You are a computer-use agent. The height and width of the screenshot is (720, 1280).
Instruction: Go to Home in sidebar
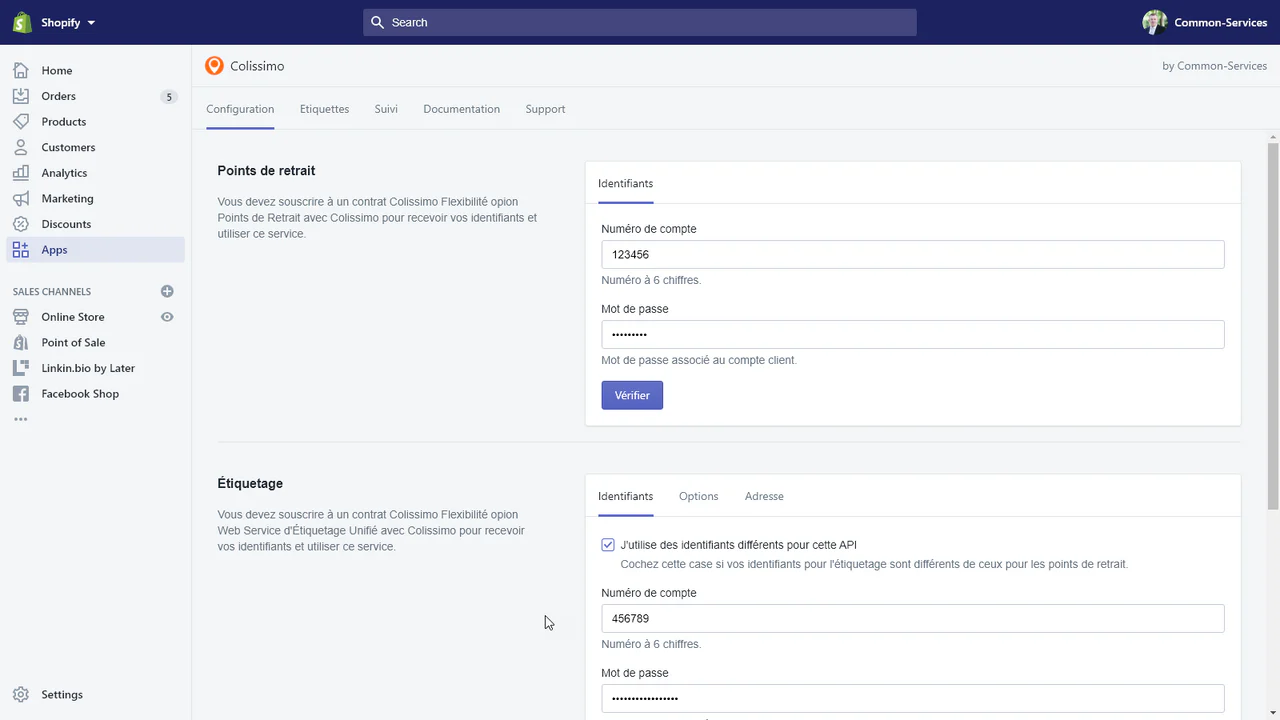point(57,70)
